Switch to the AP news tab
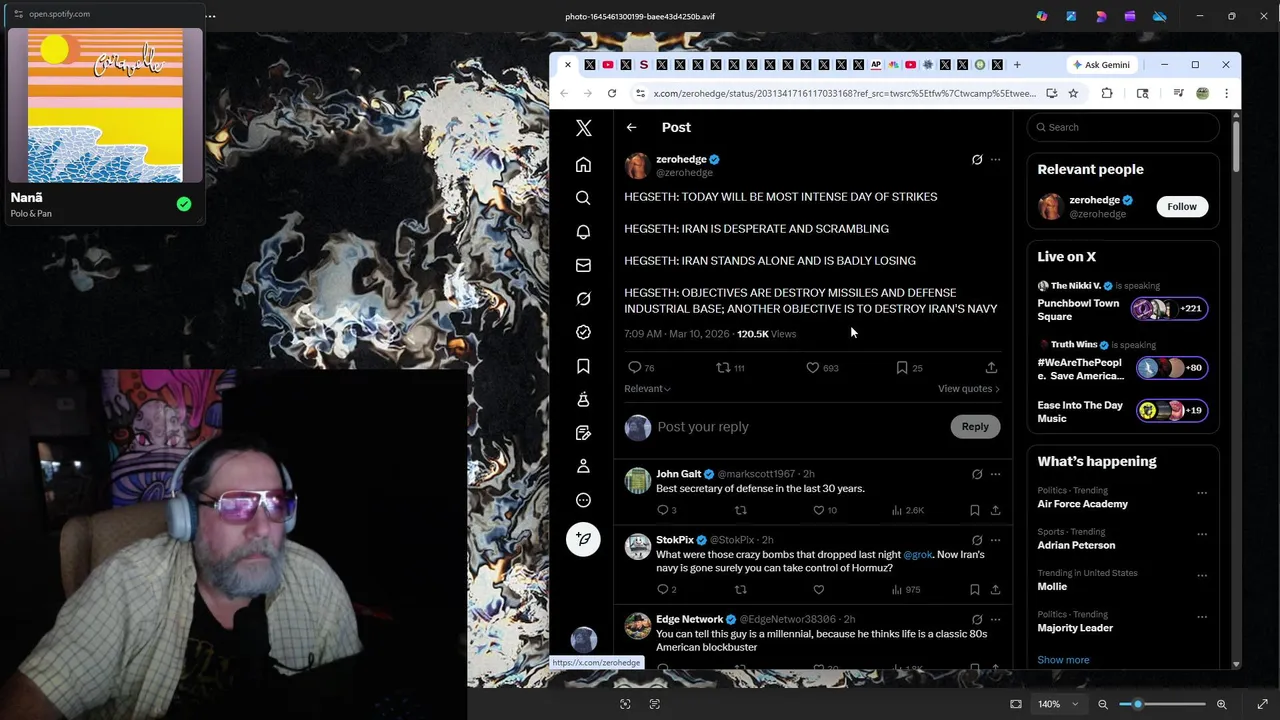The image size is (1280, 720). (876, 65)
